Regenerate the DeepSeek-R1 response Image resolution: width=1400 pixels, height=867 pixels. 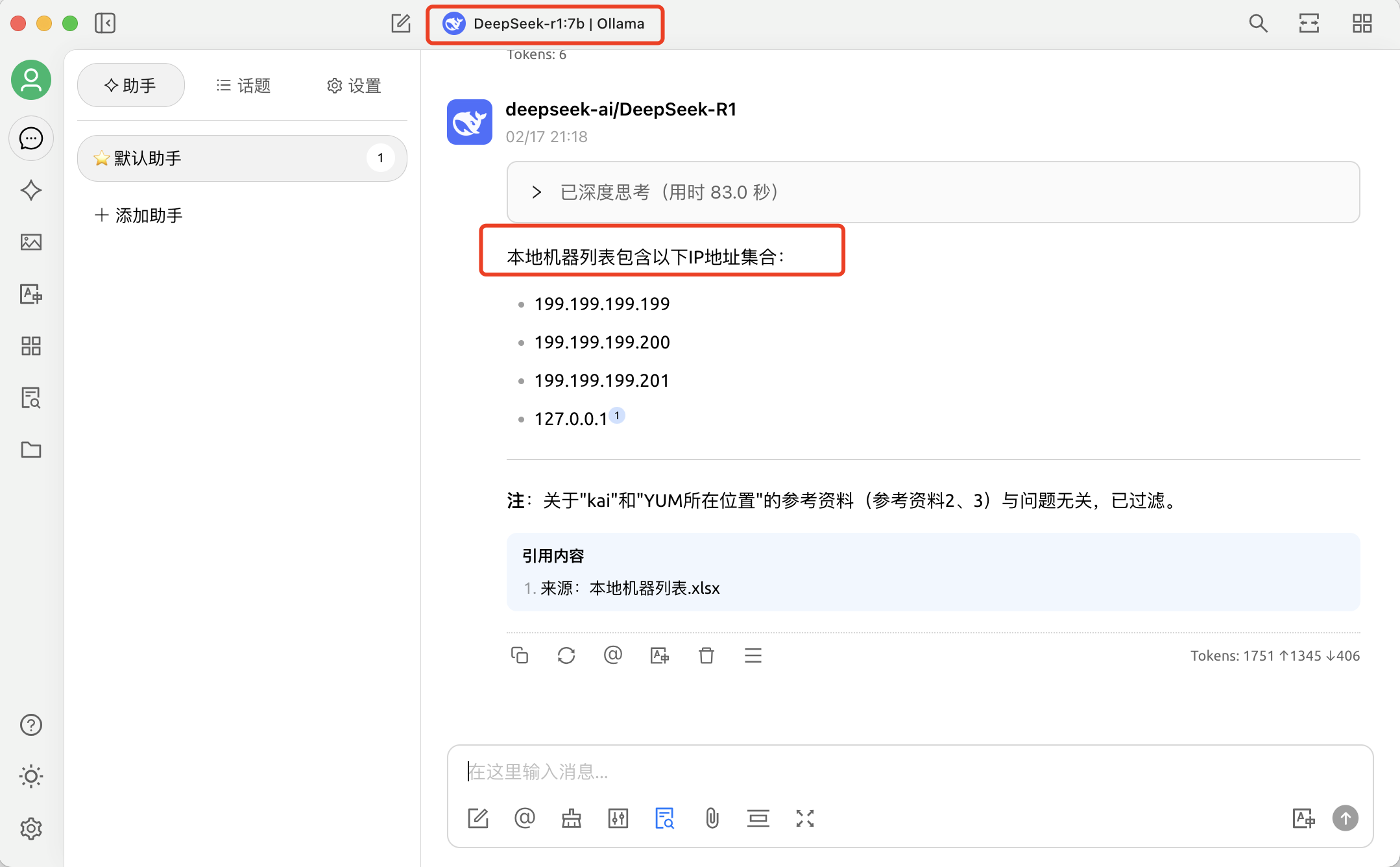pos(566,655)
